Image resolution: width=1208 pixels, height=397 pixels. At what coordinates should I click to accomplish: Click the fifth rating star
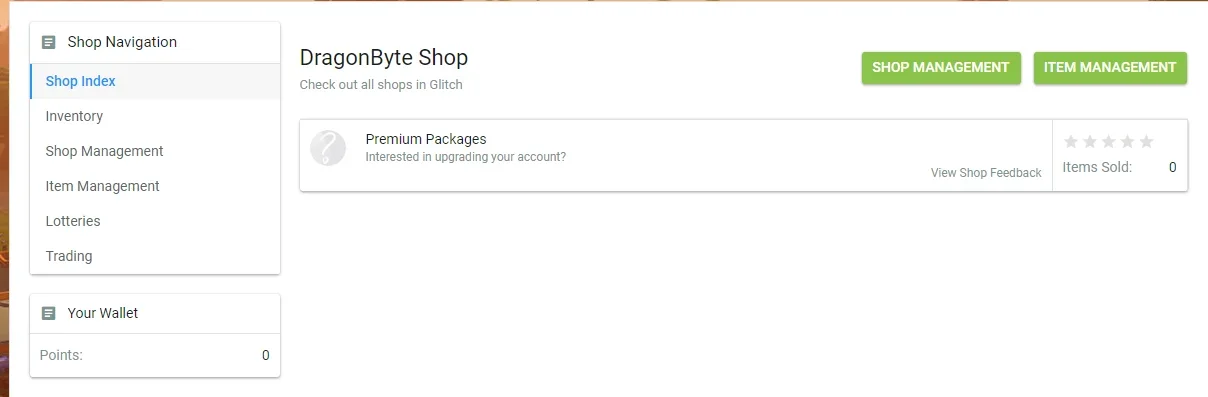coord(1147,141)
